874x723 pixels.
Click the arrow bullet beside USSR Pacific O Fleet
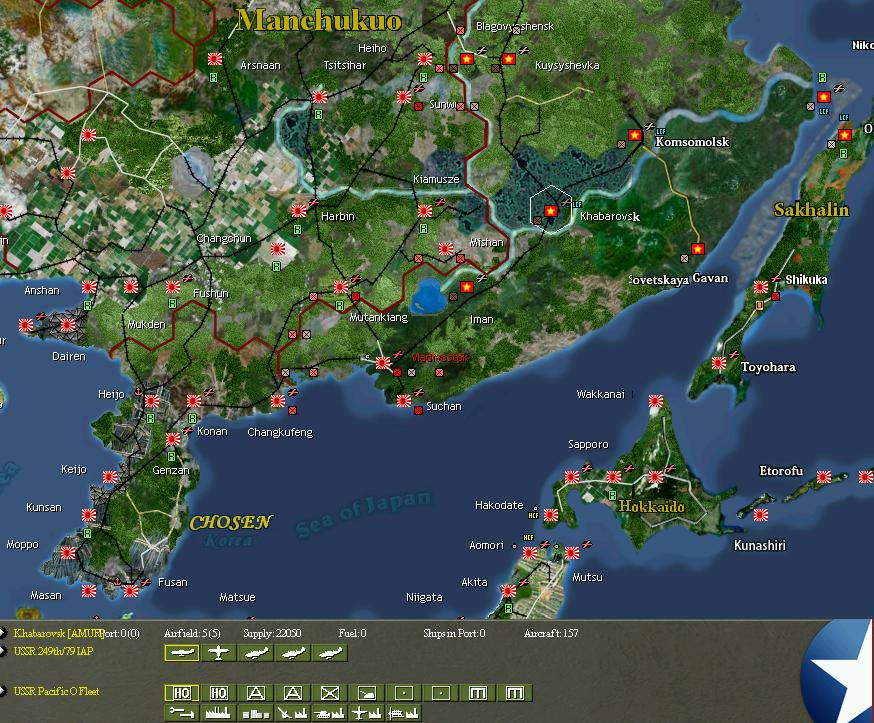(3, 691)
